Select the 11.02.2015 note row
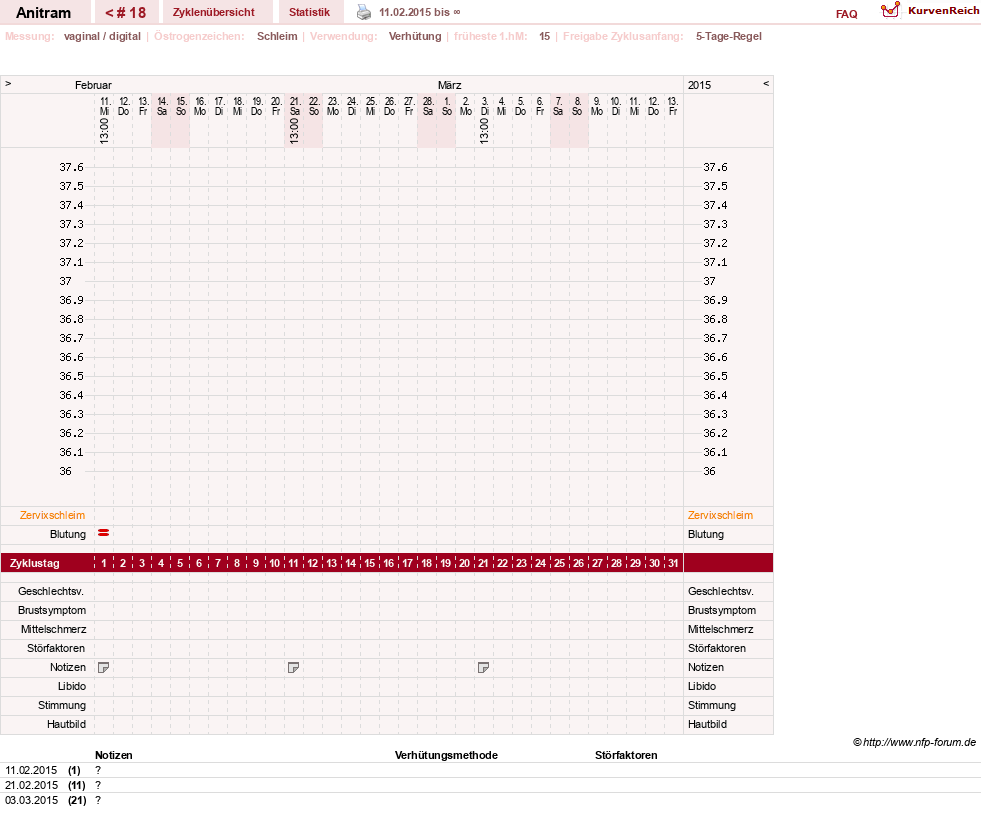Screen dimensions: 981x834 click(490, 770)
